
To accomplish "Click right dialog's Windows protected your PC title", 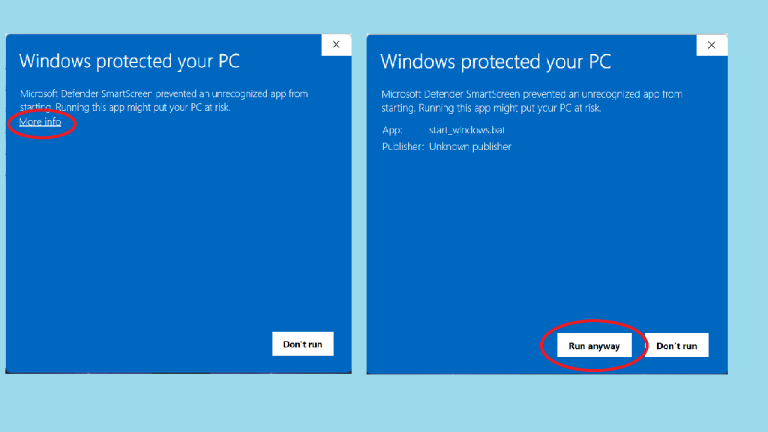I will [x=496, y=62].
